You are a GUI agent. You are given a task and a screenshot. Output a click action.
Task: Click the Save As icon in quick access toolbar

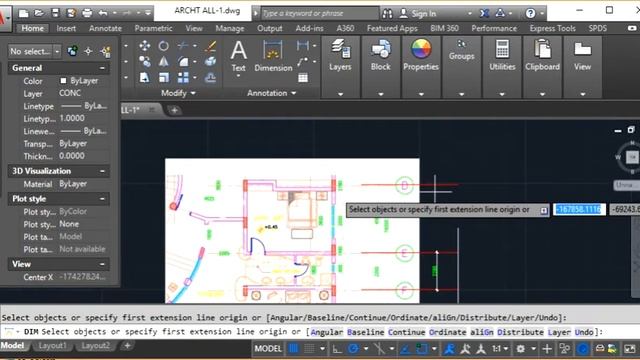click(x=71, y=13)
